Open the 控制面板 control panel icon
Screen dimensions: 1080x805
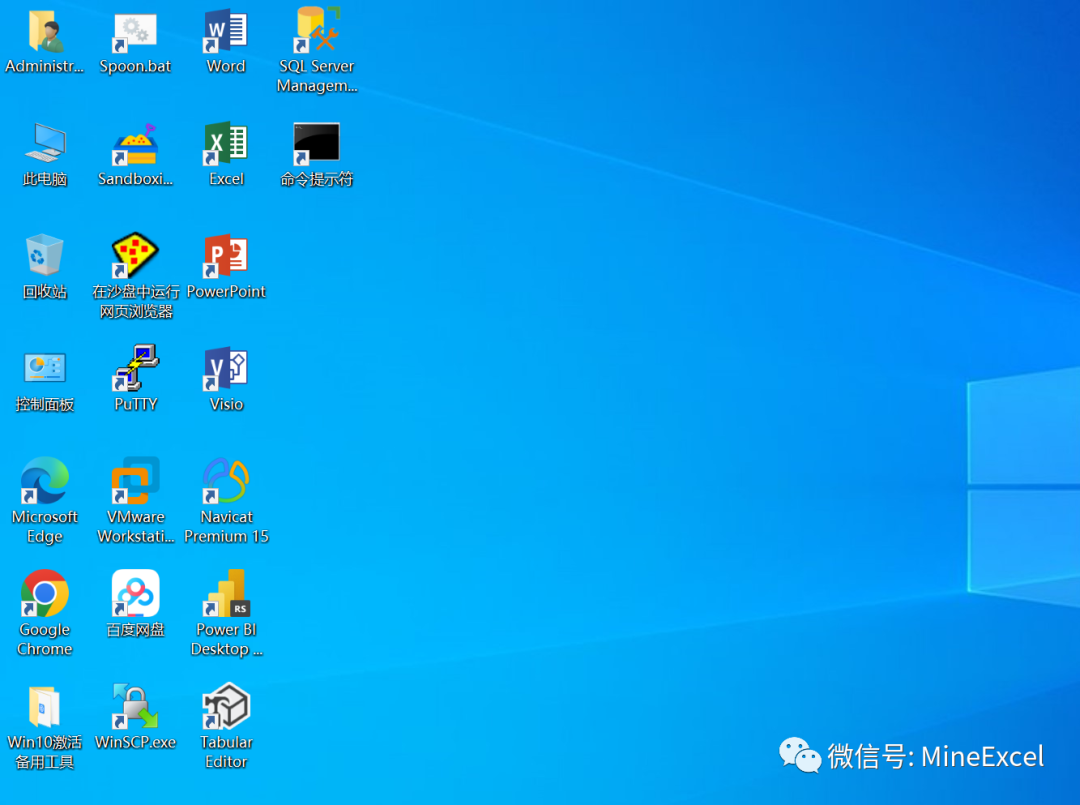coord(45,368)
